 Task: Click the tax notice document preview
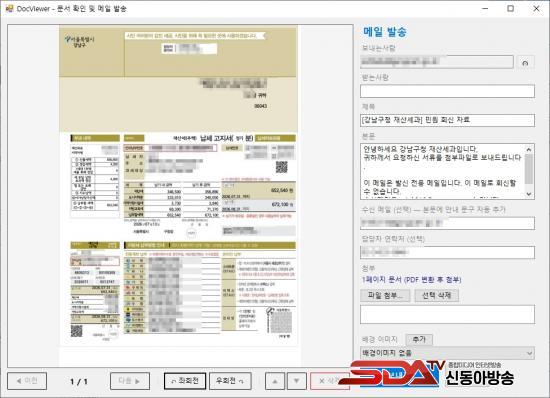click(x=178, y=185)
